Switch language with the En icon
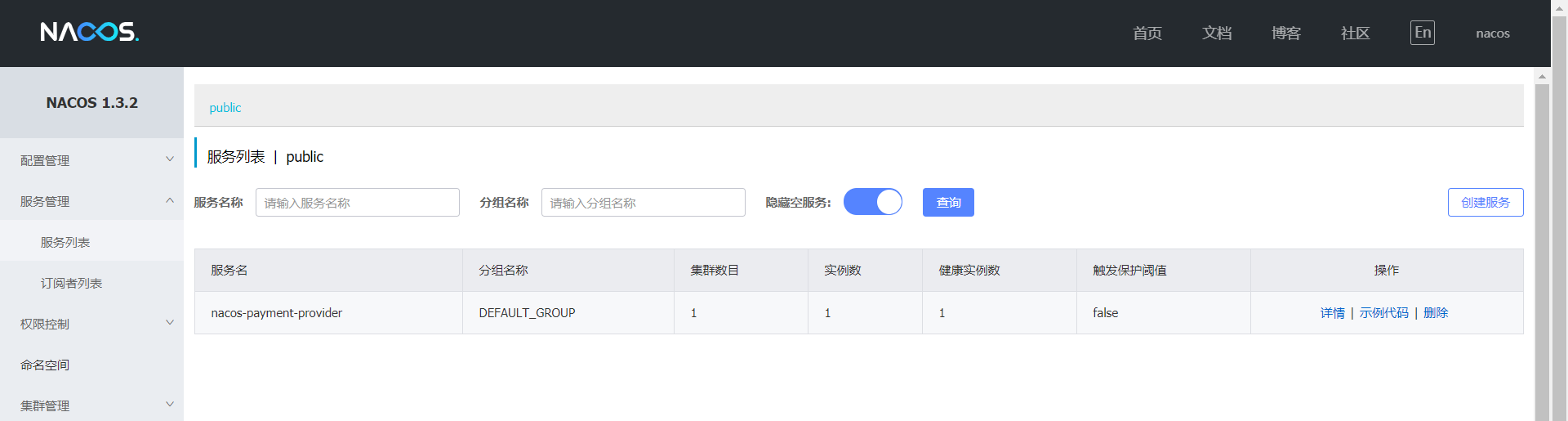Image resolution: width=1568 pixels, height=421 pixels. click(x=1422, y=33)
